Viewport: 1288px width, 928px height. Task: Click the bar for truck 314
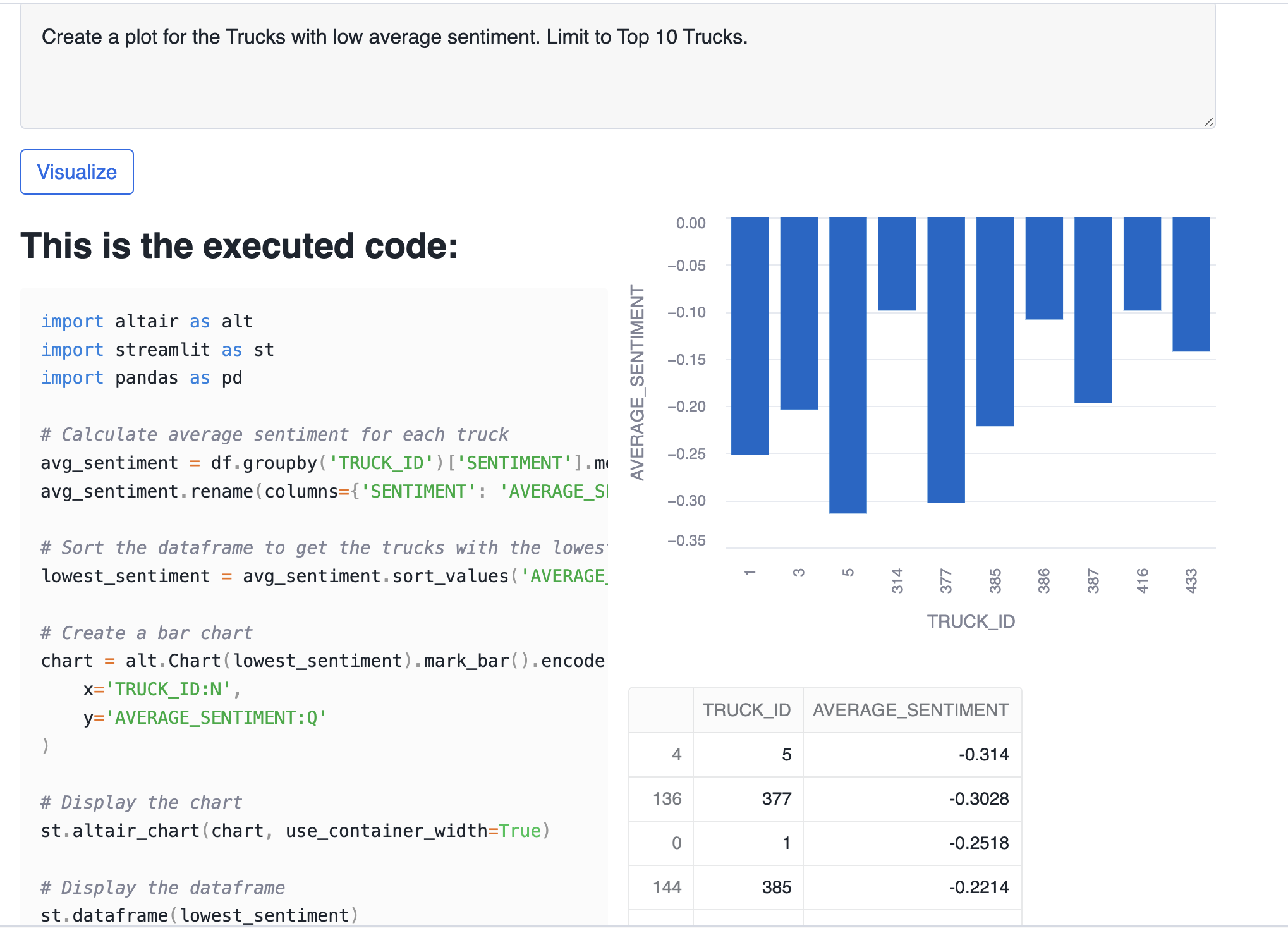click(x=897, y=264)
